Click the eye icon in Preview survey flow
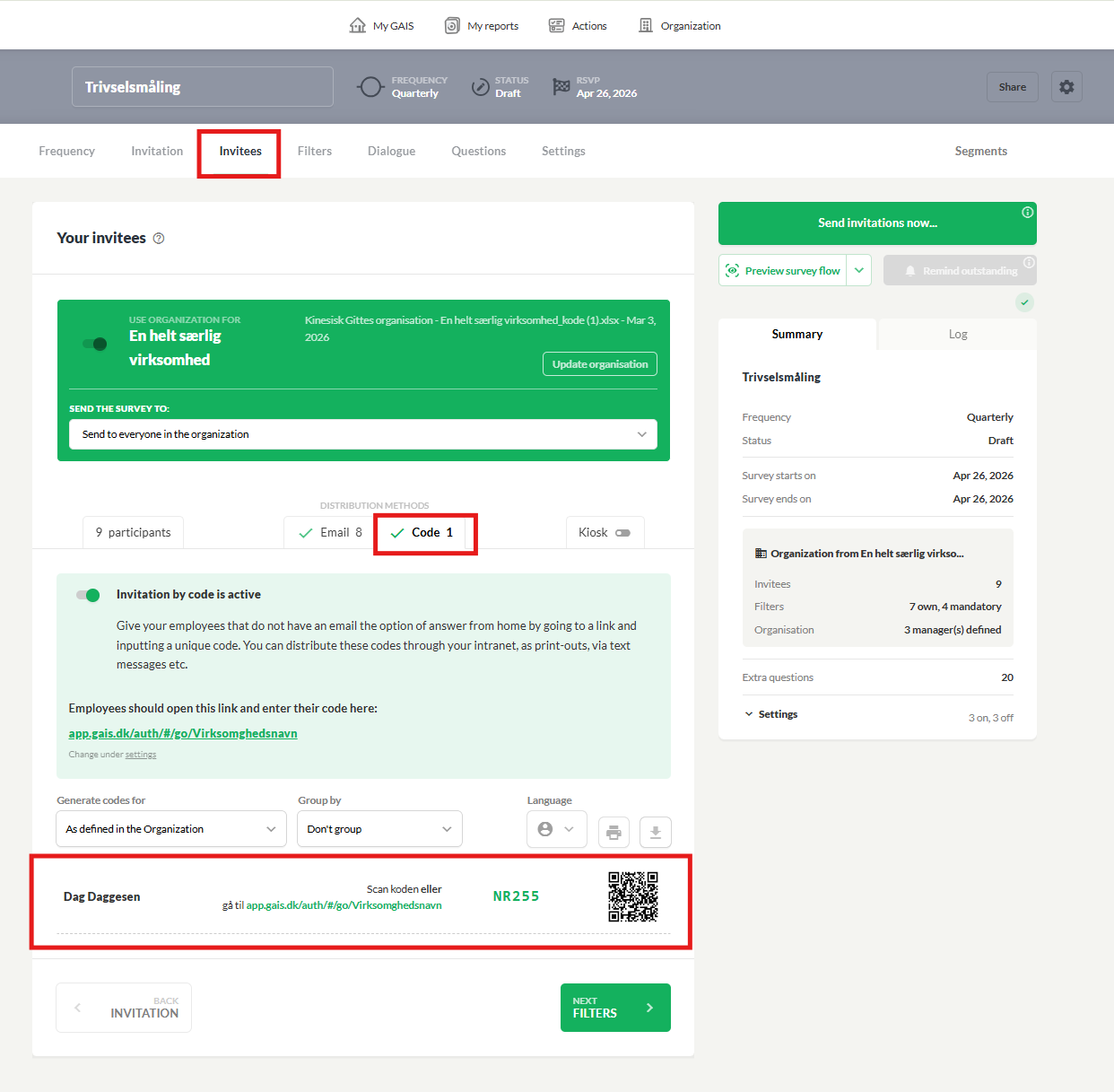1114x1092 pixels. [x=733, y=270]
